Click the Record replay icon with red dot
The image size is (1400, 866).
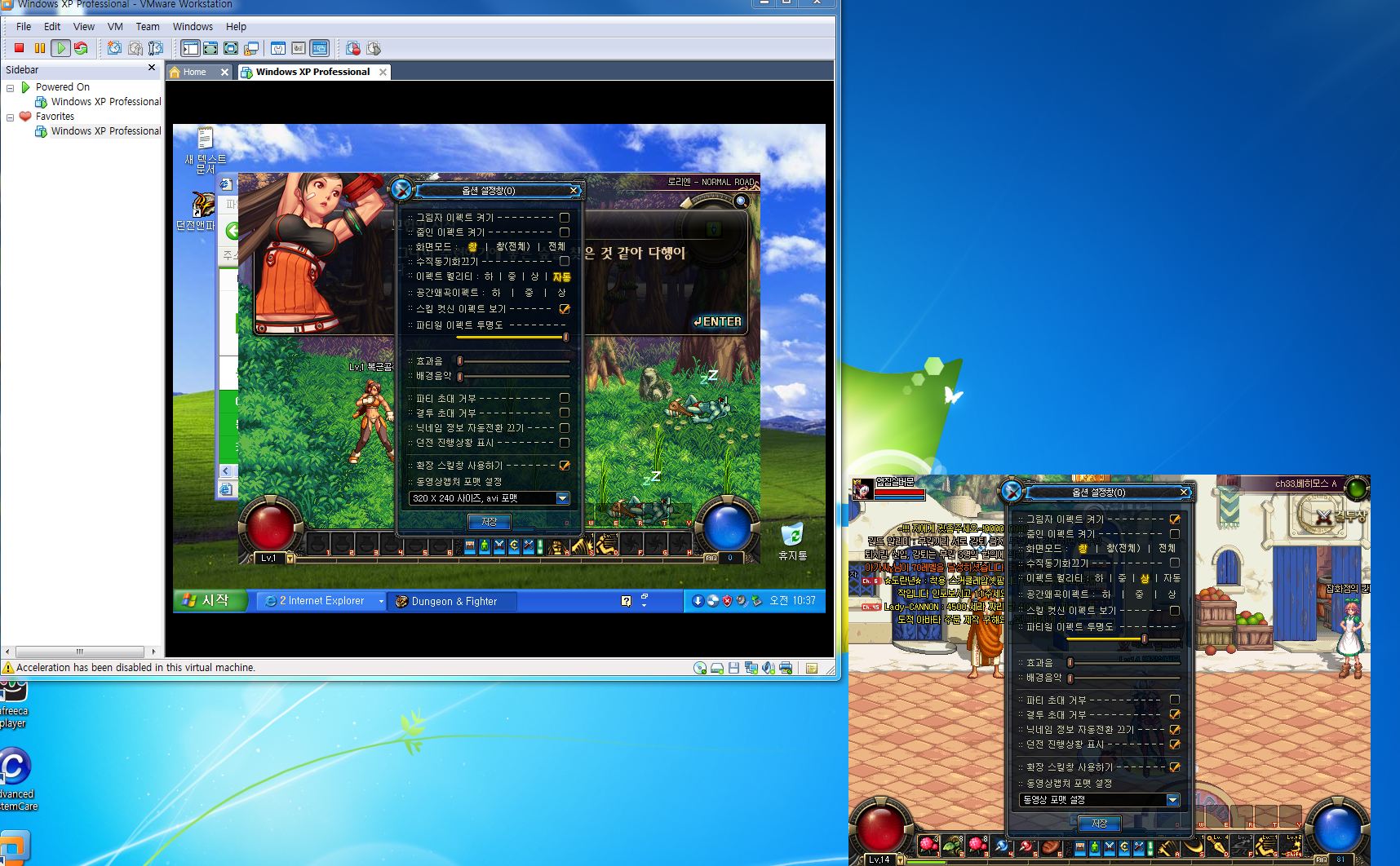[353, 48]
